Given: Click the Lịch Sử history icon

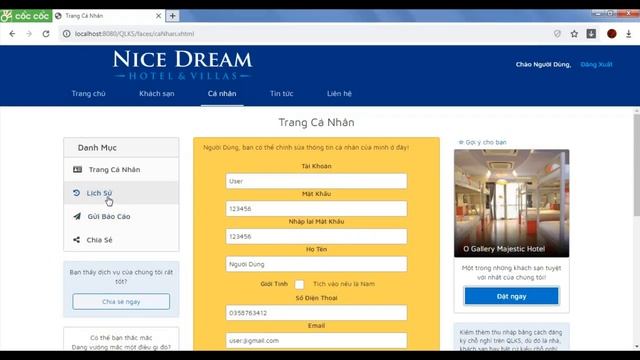Looking at the screenshot, I should point(76,193).
